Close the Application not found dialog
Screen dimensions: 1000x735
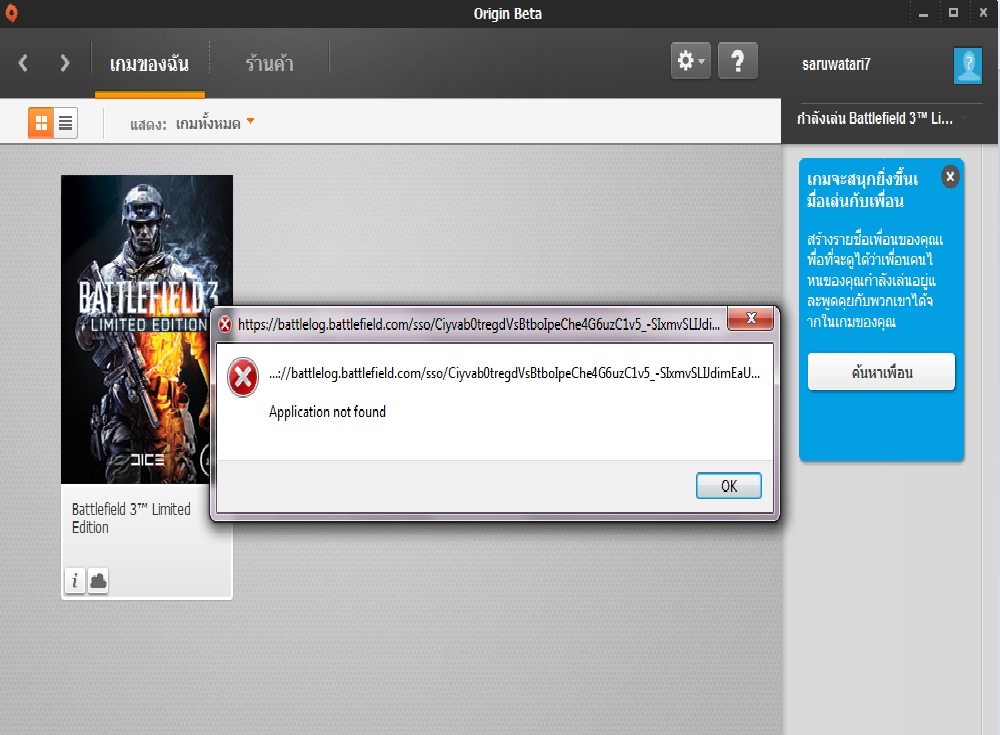(751, 318)
